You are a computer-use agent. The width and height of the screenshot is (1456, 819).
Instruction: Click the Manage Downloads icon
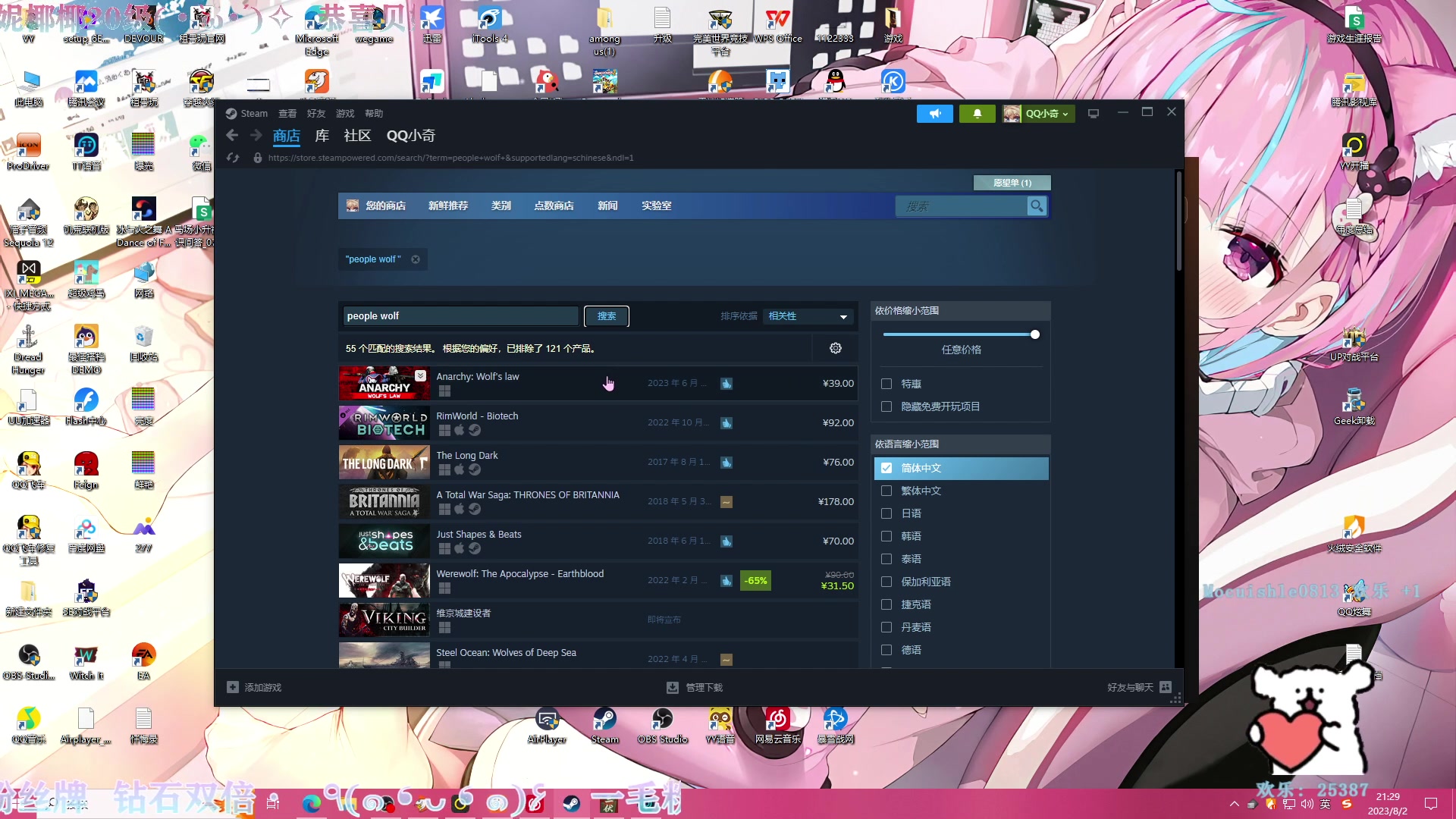[x=672, y=687]
